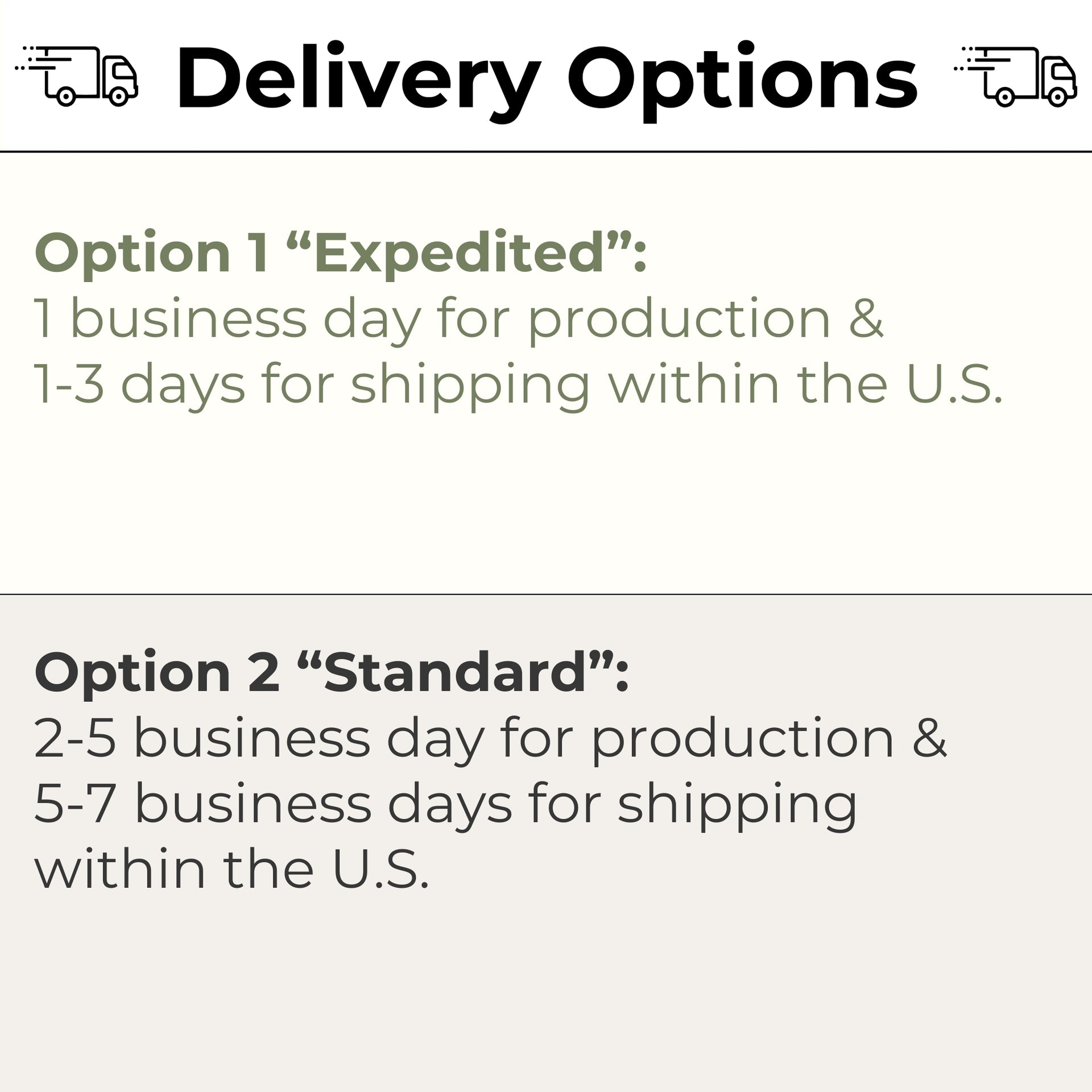The image size is (1092, 1092).
Task: Click "2-5 business day for production" text
Action: (464, 738)
